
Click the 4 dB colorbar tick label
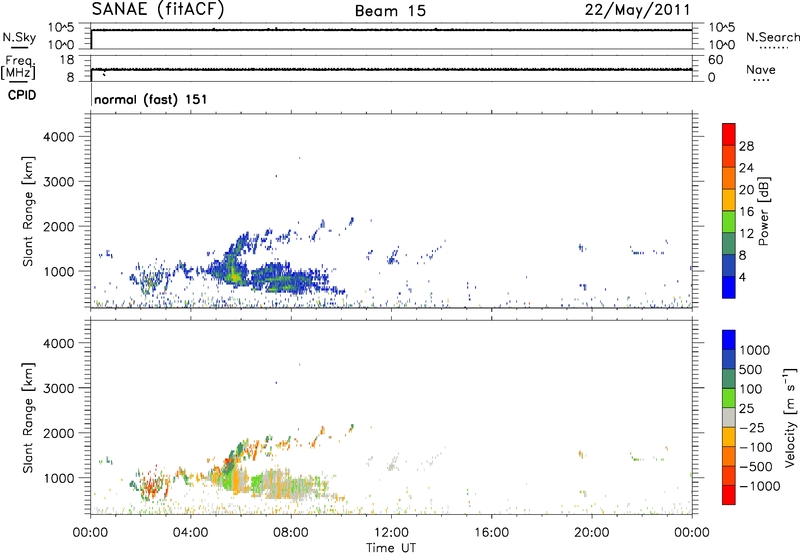pyautogui.click(x=742, y=278)
